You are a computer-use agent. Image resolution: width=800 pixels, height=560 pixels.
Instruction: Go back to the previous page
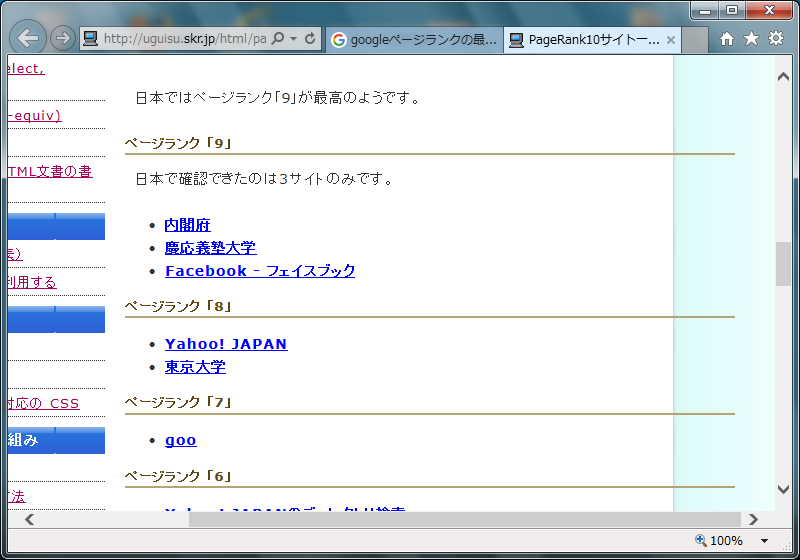(28, 38)
